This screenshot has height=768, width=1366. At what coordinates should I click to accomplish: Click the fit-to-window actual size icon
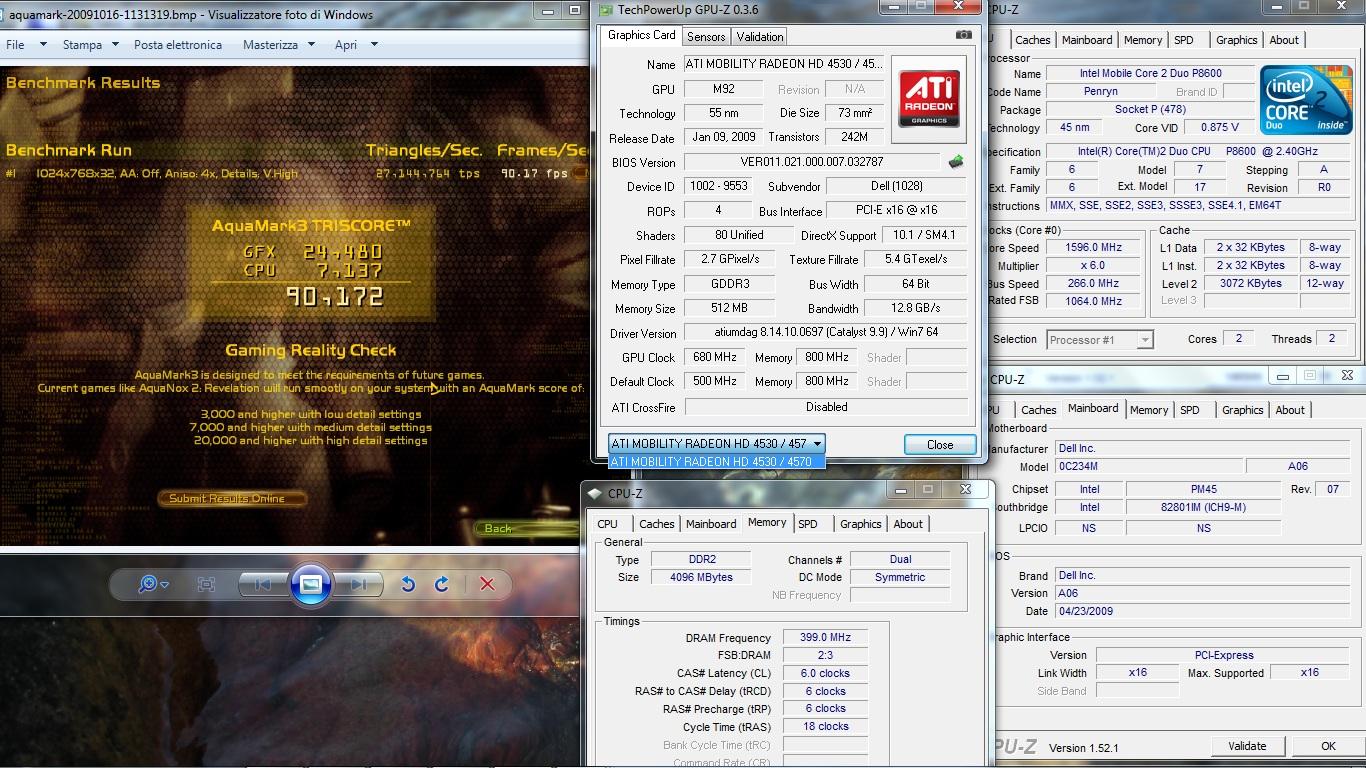[206, 584]
